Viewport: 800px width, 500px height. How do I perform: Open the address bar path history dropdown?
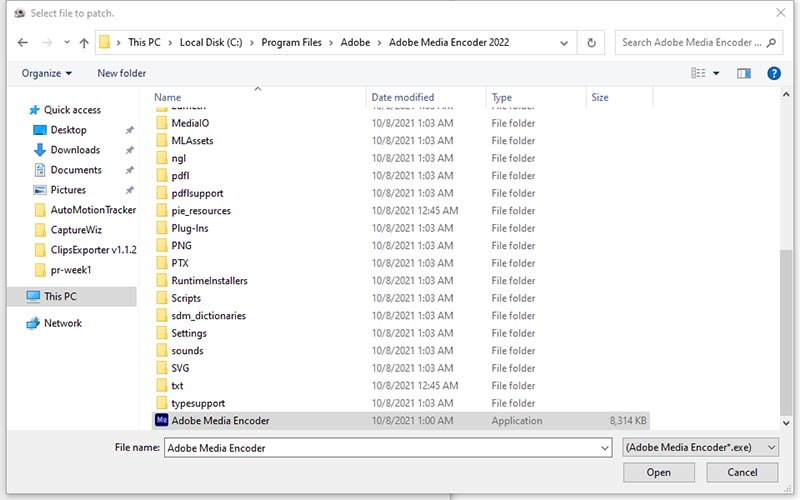563,43
